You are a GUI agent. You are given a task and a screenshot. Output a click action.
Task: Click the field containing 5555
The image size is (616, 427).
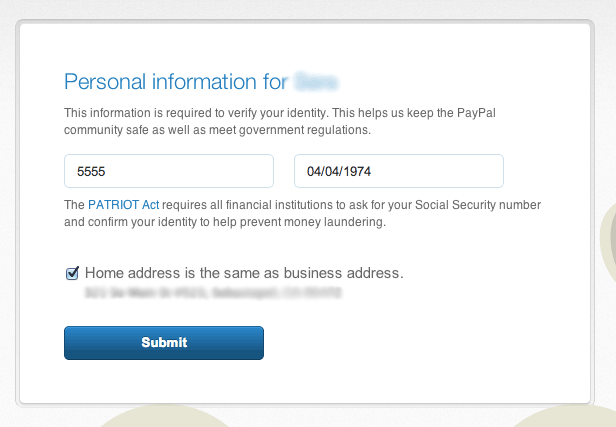(169, 171)
